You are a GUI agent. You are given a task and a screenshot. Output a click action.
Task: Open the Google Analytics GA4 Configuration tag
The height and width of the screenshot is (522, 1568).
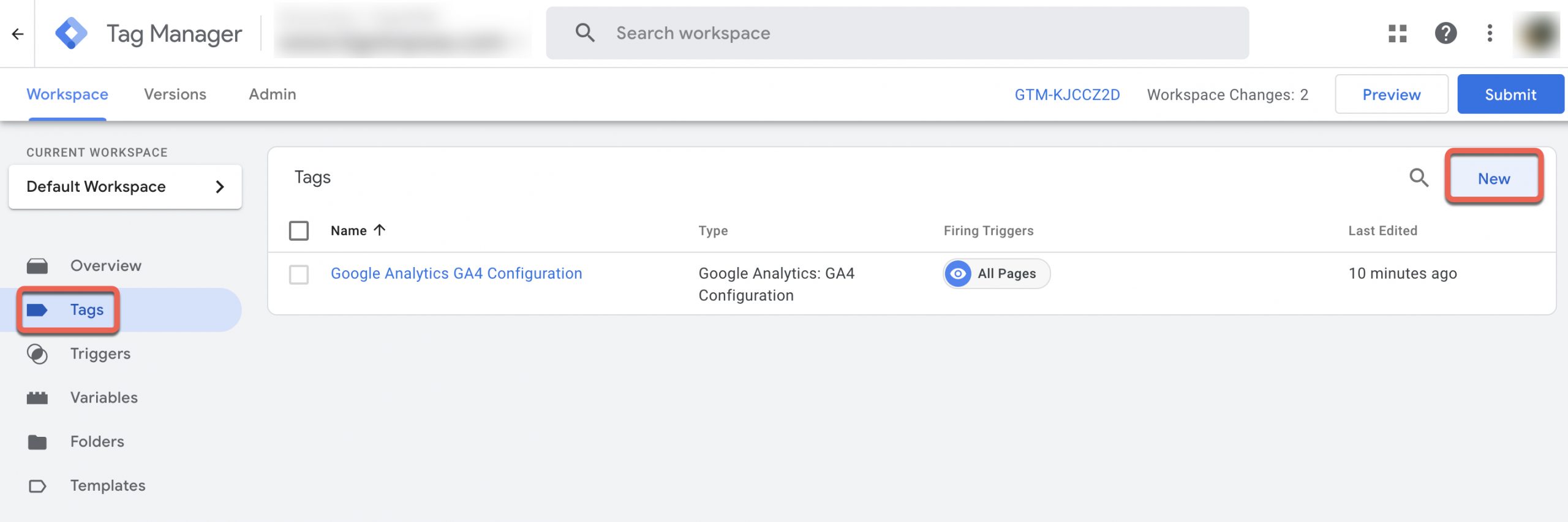pos(456,273)
